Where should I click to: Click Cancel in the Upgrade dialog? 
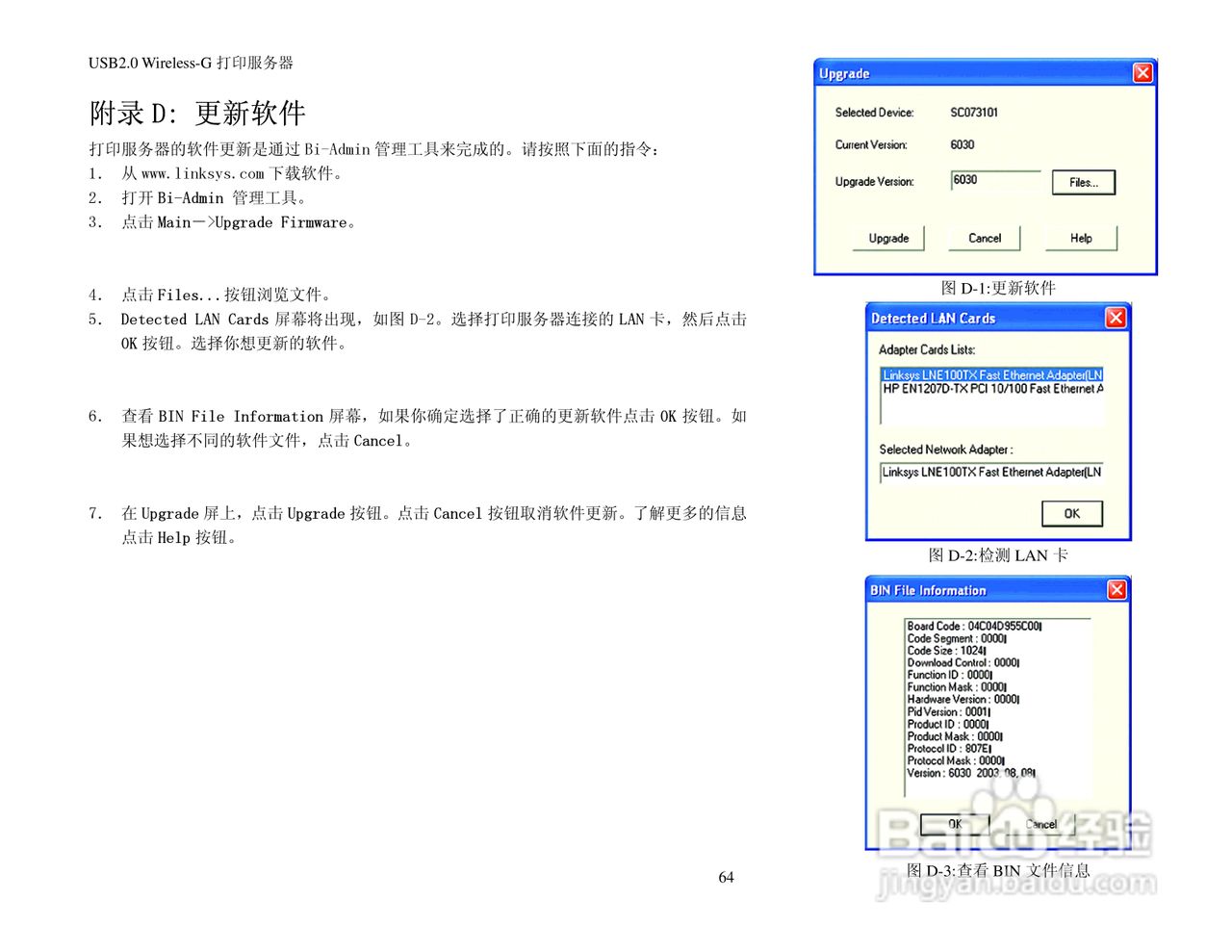point(983,238)
